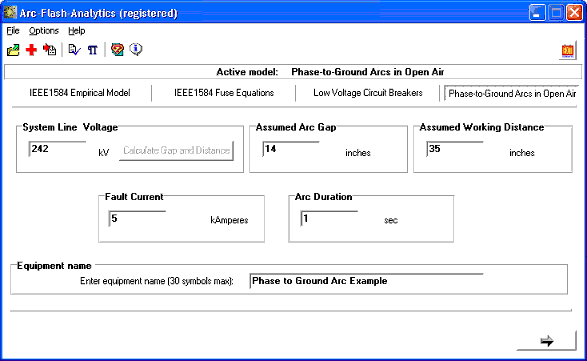The width and height of the screenshot is (587, 361).
Task: Click the 'kV' unit label
Action: point(104,153)
